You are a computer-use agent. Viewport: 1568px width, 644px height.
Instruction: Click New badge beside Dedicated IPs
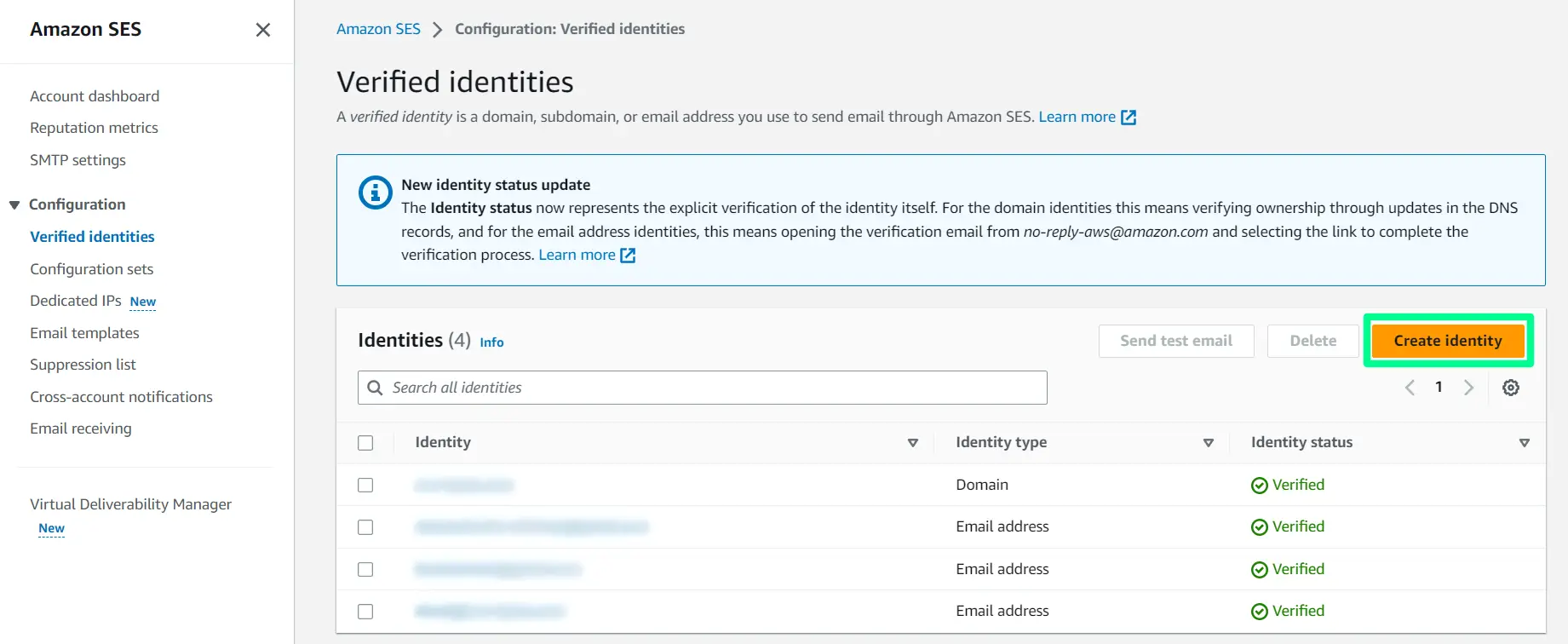pos(143,302)
